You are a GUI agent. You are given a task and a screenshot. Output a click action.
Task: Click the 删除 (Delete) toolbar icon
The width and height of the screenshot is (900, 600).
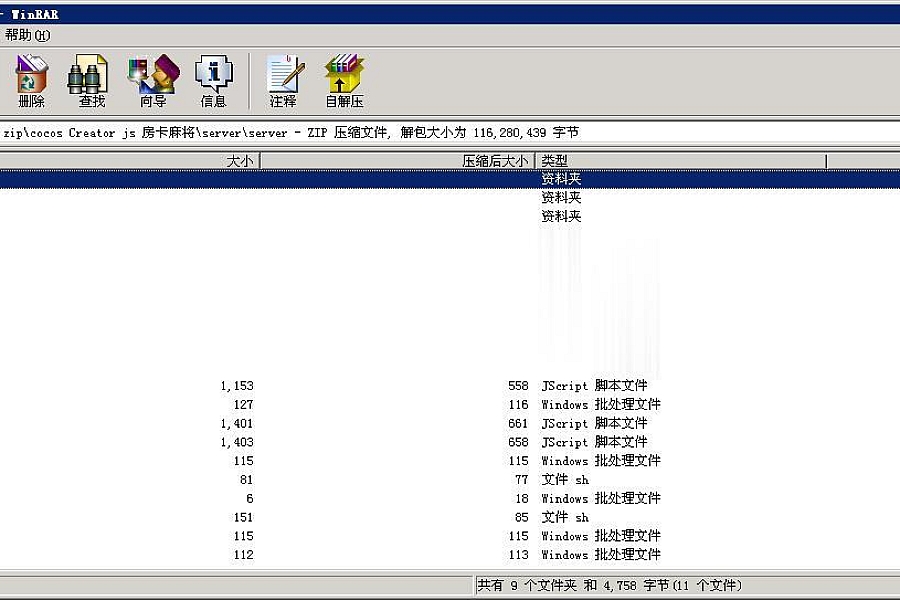pos(31,81)
